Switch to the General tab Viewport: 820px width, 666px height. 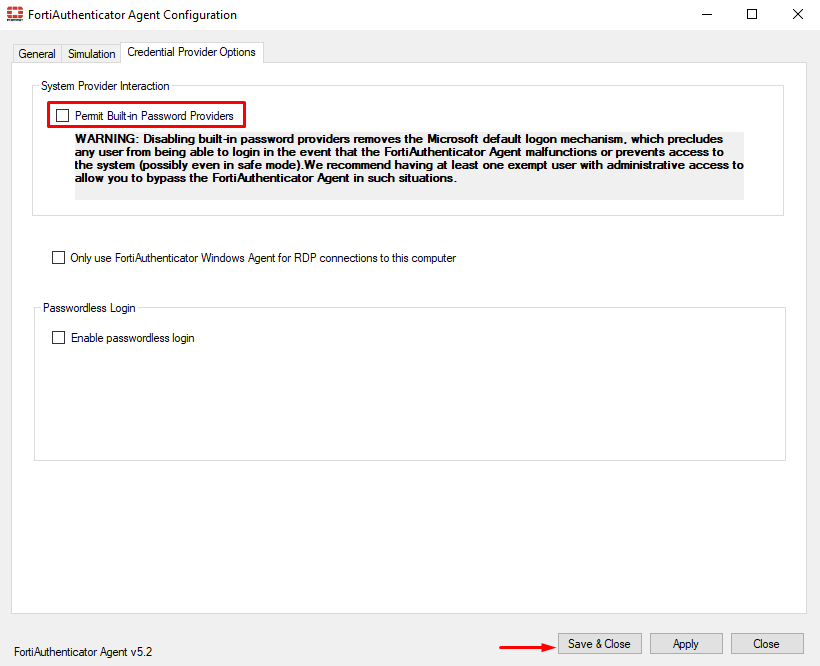36,53
